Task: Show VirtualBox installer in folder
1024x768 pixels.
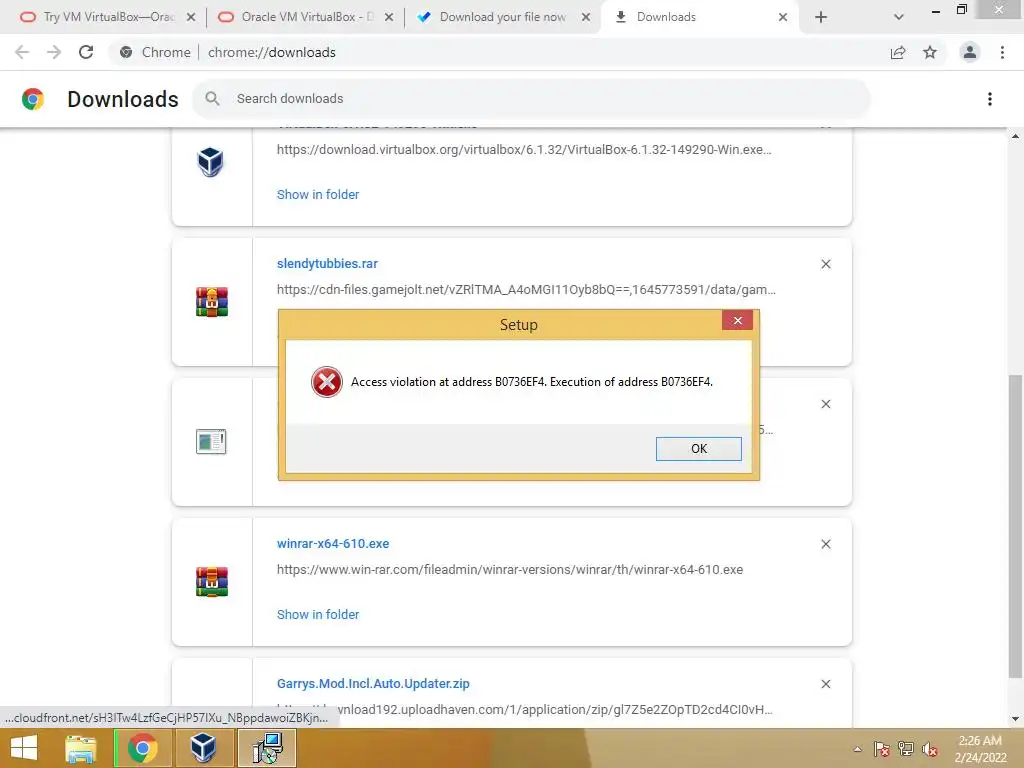Action: pyautogui.click(x=318, y=195)
